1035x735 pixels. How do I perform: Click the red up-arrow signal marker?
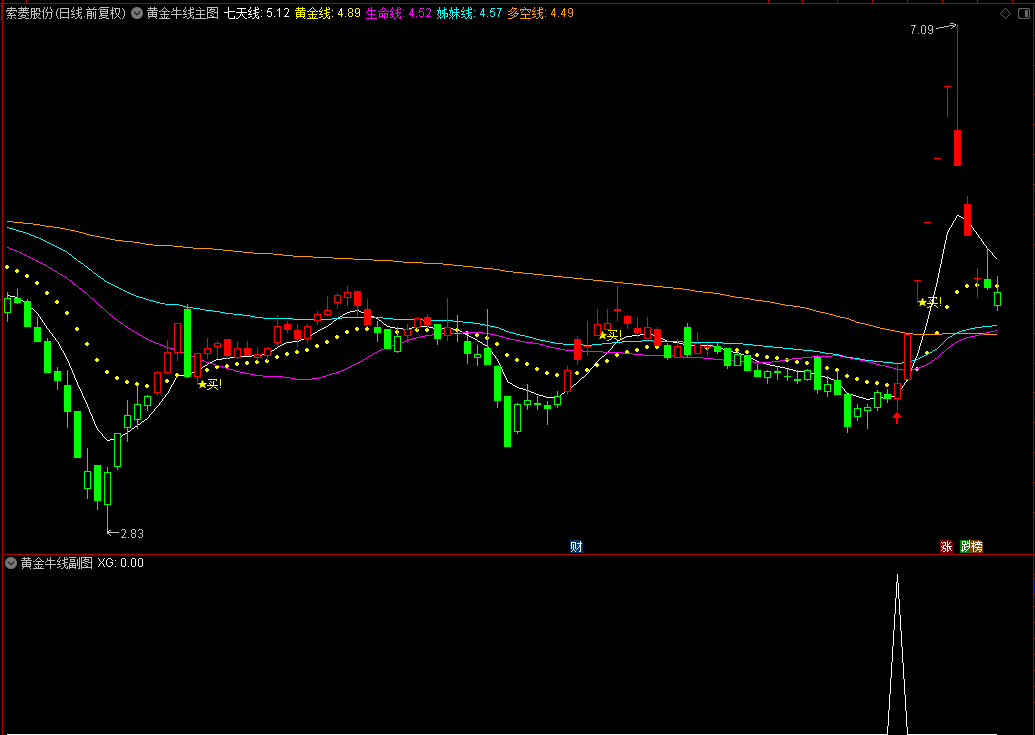896,418
